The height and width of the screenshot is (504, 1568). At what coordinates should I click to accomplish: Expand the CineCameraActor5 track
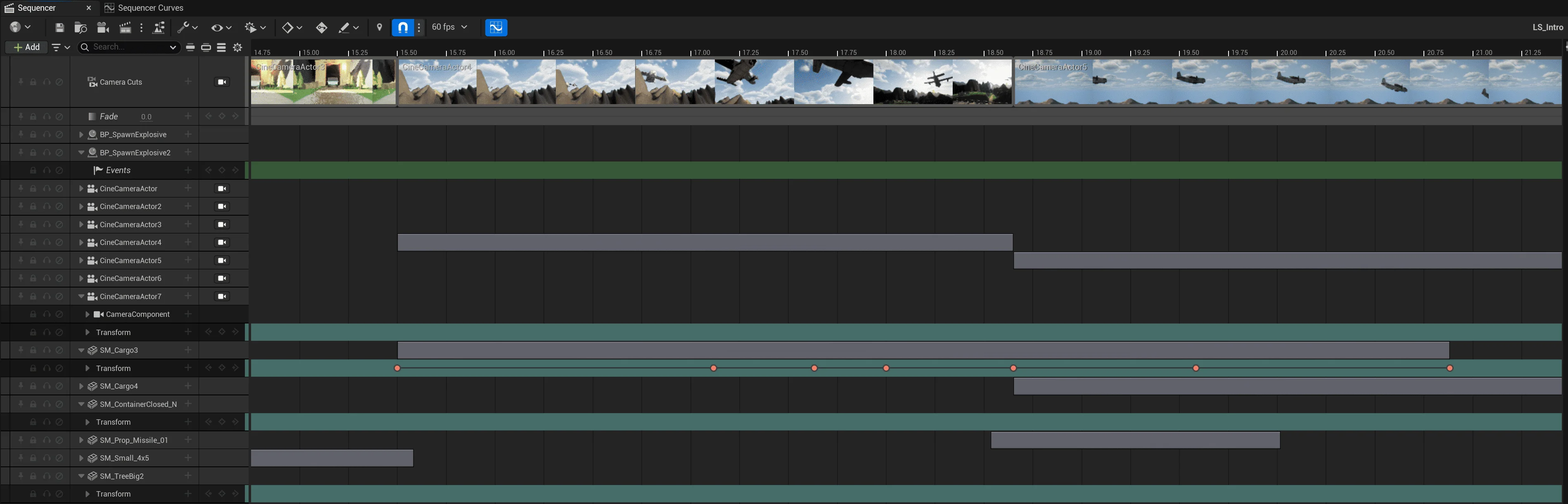(x=81, y=261)
